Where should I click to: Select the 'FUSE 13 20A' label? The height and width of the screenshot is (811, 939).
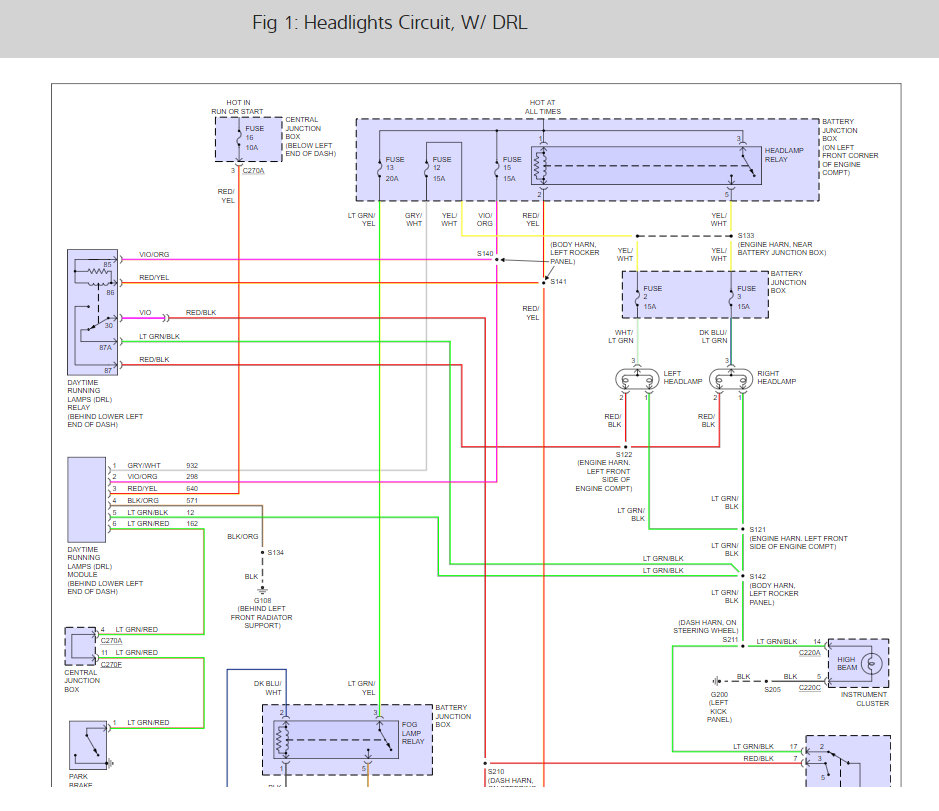(x=395, y=169)
